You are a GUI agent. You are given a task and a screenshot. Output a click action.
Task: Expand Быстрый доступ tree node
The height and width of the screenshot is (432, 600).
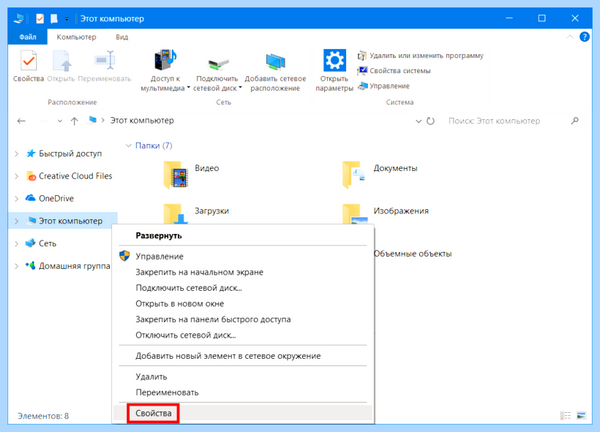tap(16, 154)
